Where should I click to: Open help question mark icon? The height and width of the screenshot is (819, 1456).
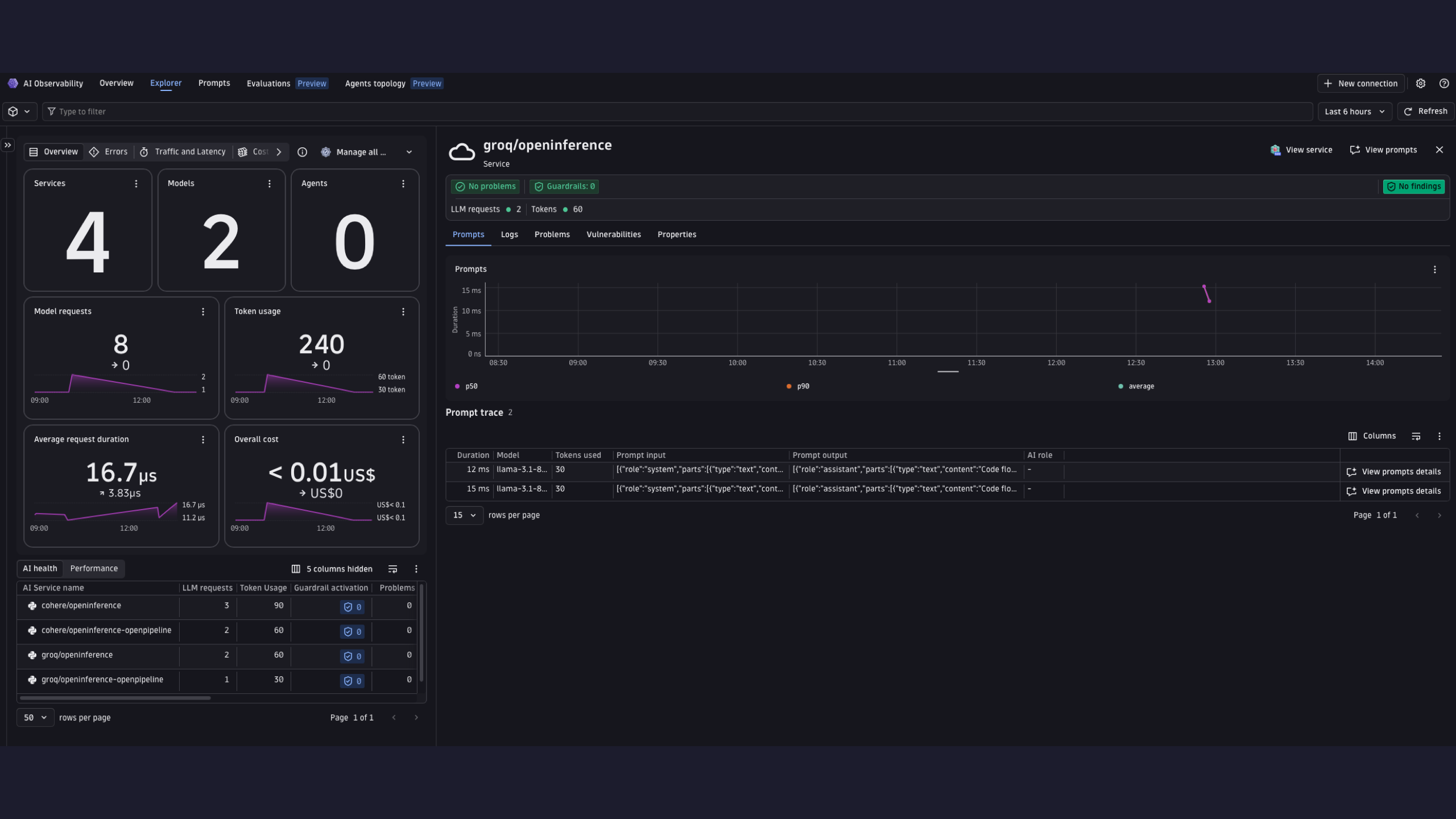point(1443,84)
